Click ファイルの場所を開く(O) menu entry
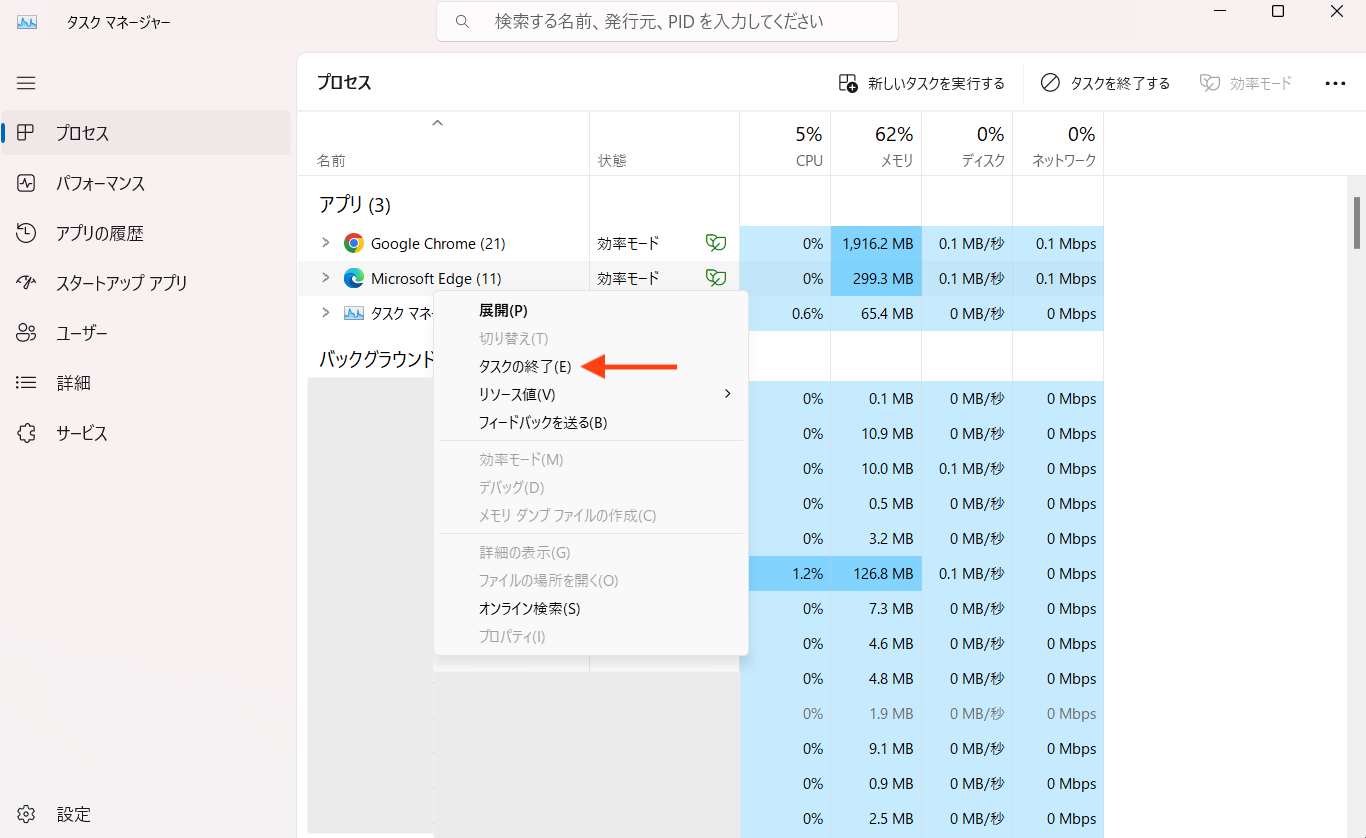This screenshot has width=1366, height=838. click(x=591, y=580)
